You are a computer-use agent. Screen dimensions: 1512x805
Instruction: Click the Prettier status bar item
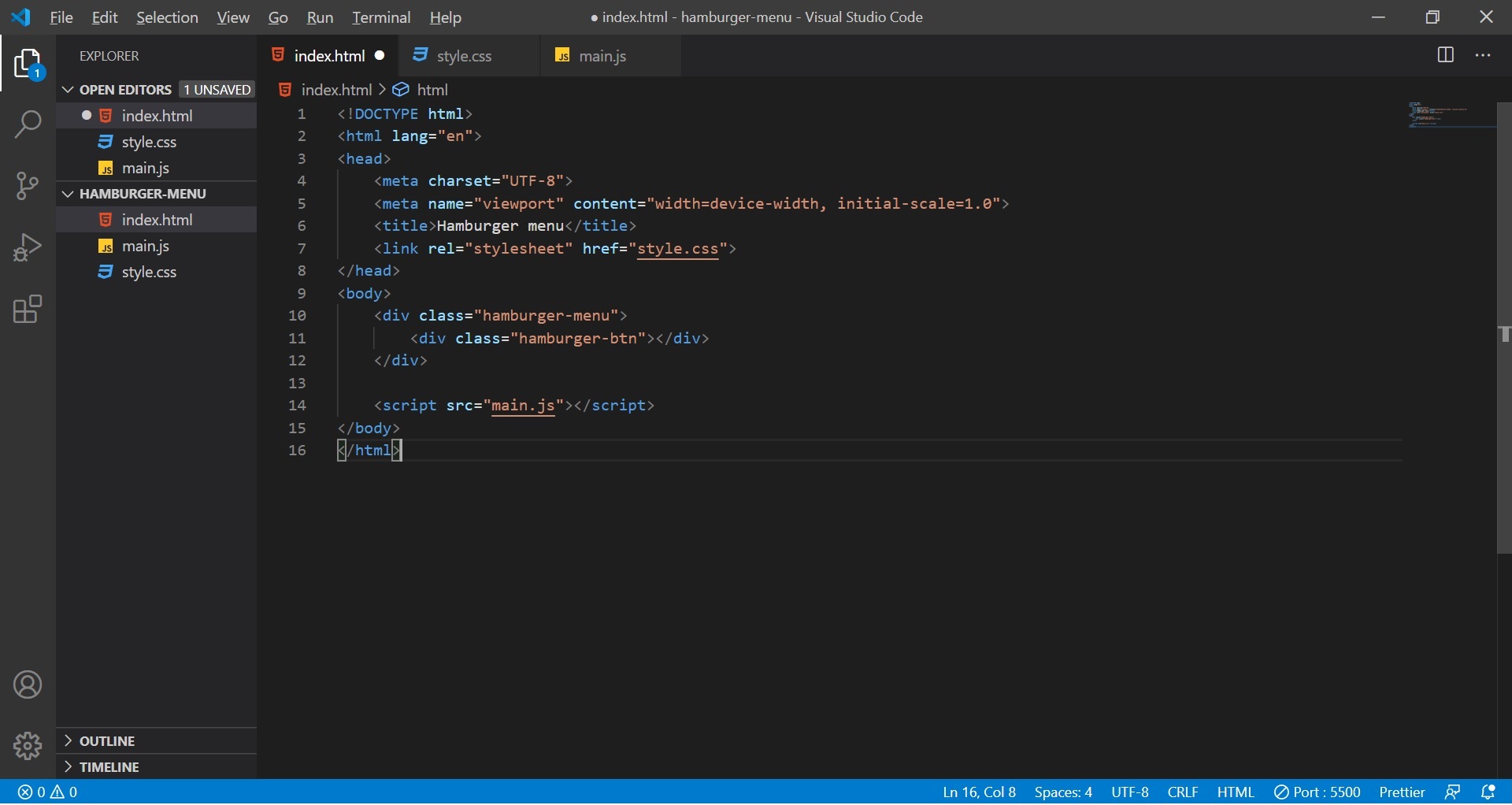pos(1402,792)
